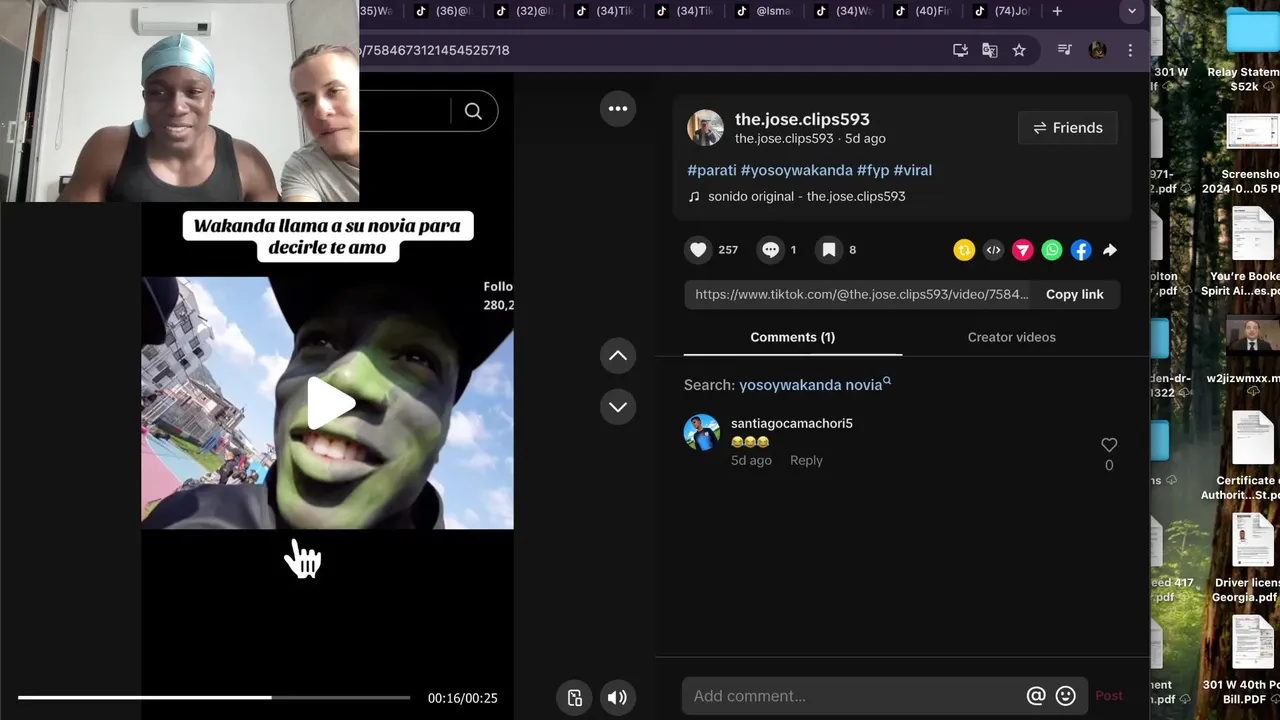Image resolution: width=1280 pixels, height=720 pixels.
Task: Switch to Creator videos tab
Action: [x=1011, y=337]
